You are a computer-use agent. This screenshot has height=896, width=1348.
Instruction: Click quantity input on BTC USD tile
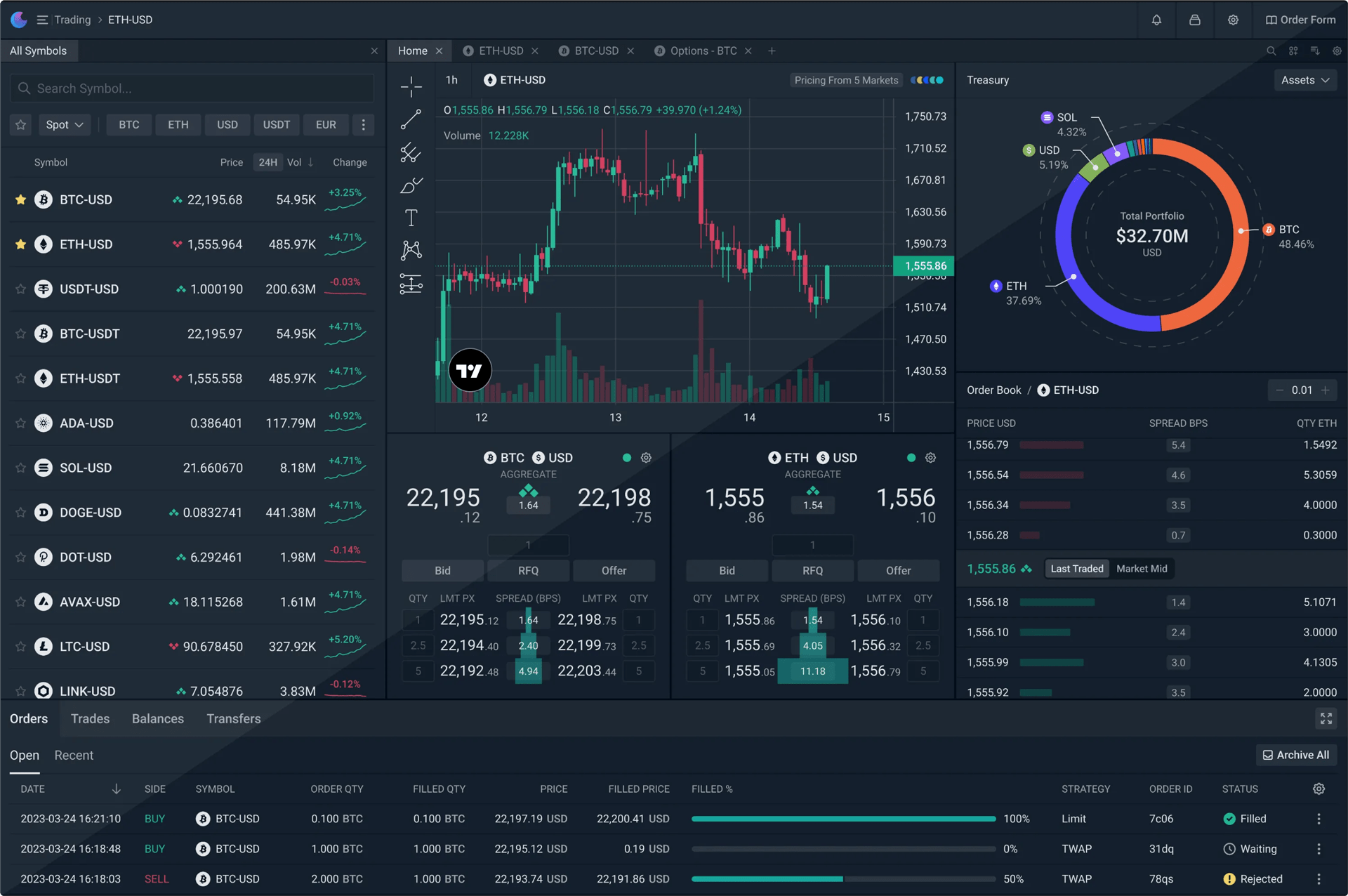point(528,545)
